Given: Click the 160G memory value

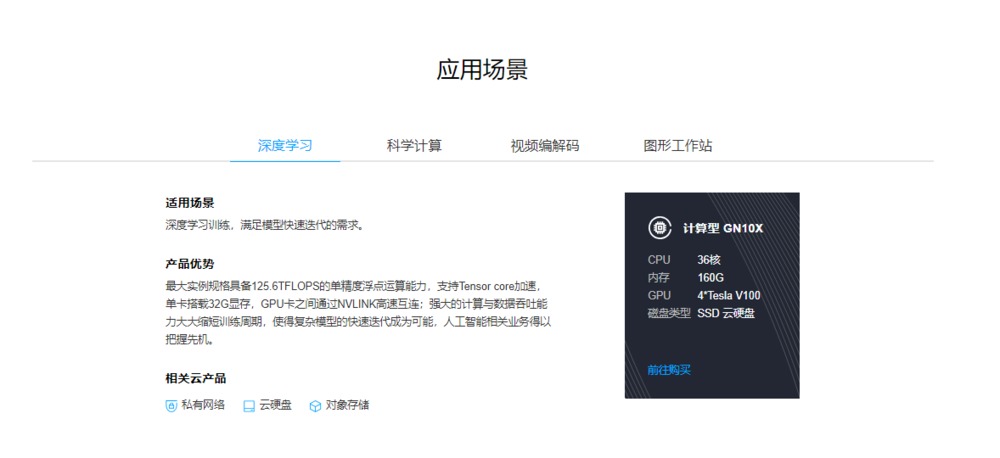Looking at the screenshot, I should click(x=710, y=277).
